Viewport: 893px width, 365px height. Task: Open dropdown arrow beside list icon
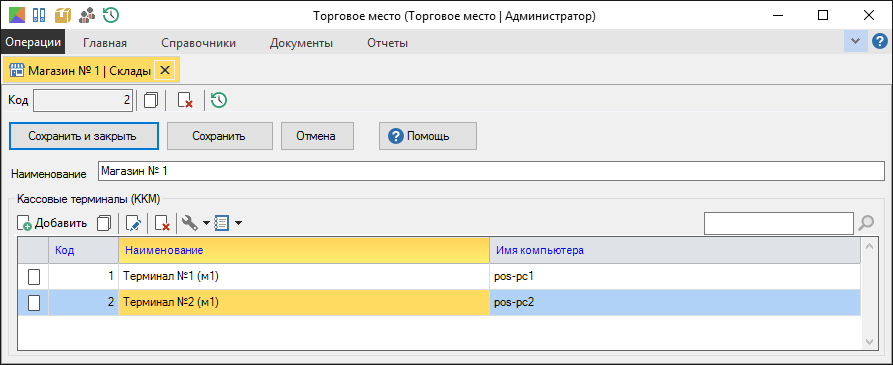[238, 223]
